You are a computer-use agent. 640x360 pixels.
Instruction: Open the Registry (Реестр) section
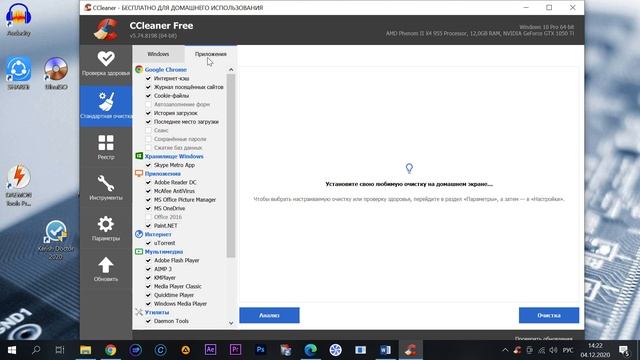(x=106, y=147)
